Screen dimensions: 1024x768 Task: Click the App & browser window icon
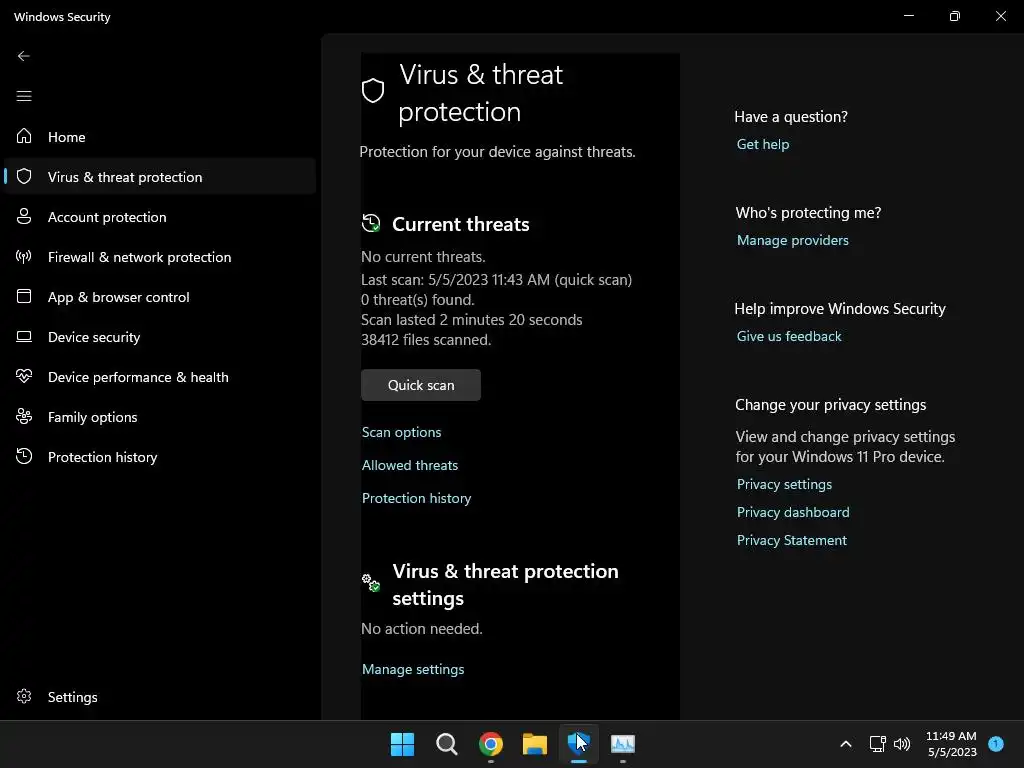click(x=24, y=296)
